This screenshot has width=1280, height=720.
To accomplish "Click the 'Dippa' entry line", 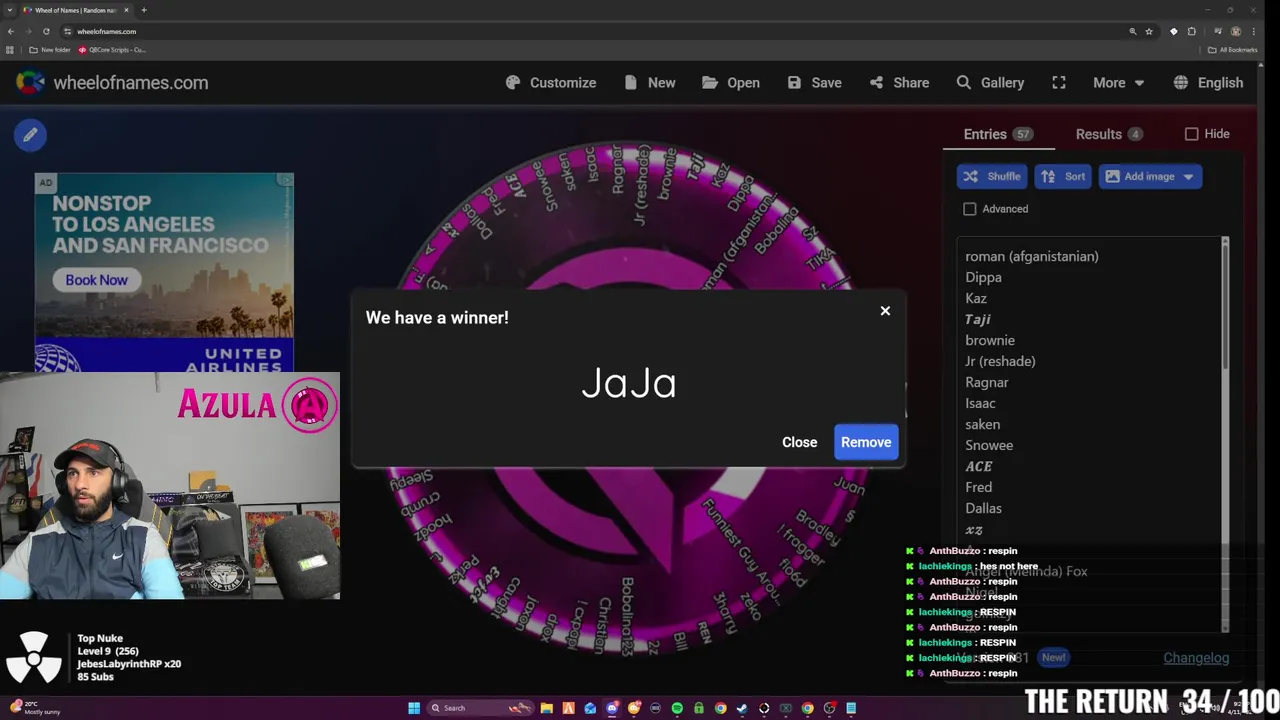I will pos(983,278).
